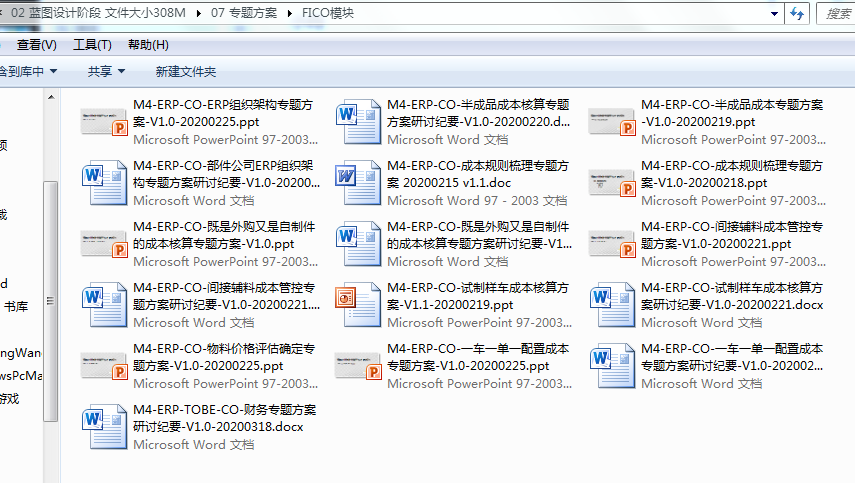Viewport: 855px width, 483px height.
Task: Open the 含到库中 toolbar dropdown
Action: 28,72
